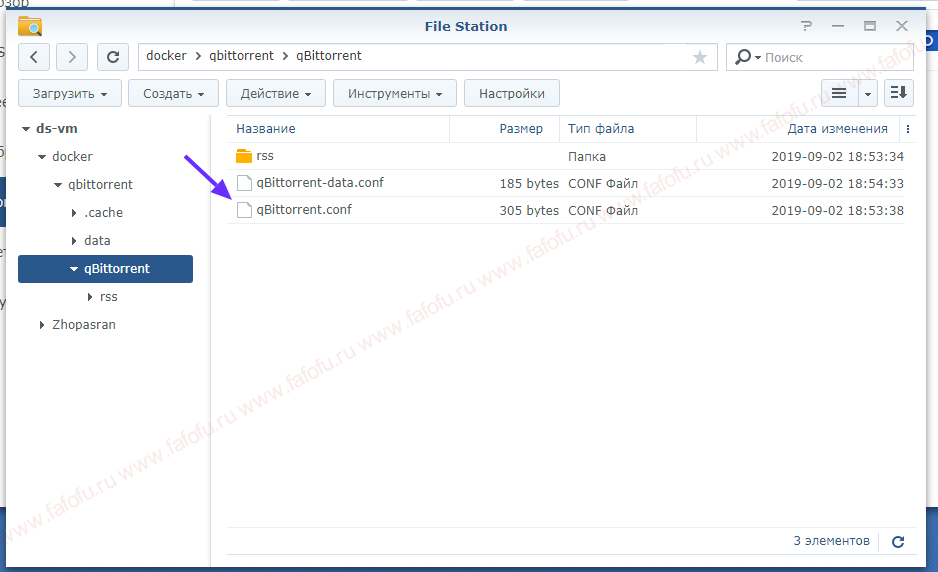Viewport: 938px width, 572px height.
Task: Collapse the selected qBittorrent tree node
Action: [x=74, y=269]
